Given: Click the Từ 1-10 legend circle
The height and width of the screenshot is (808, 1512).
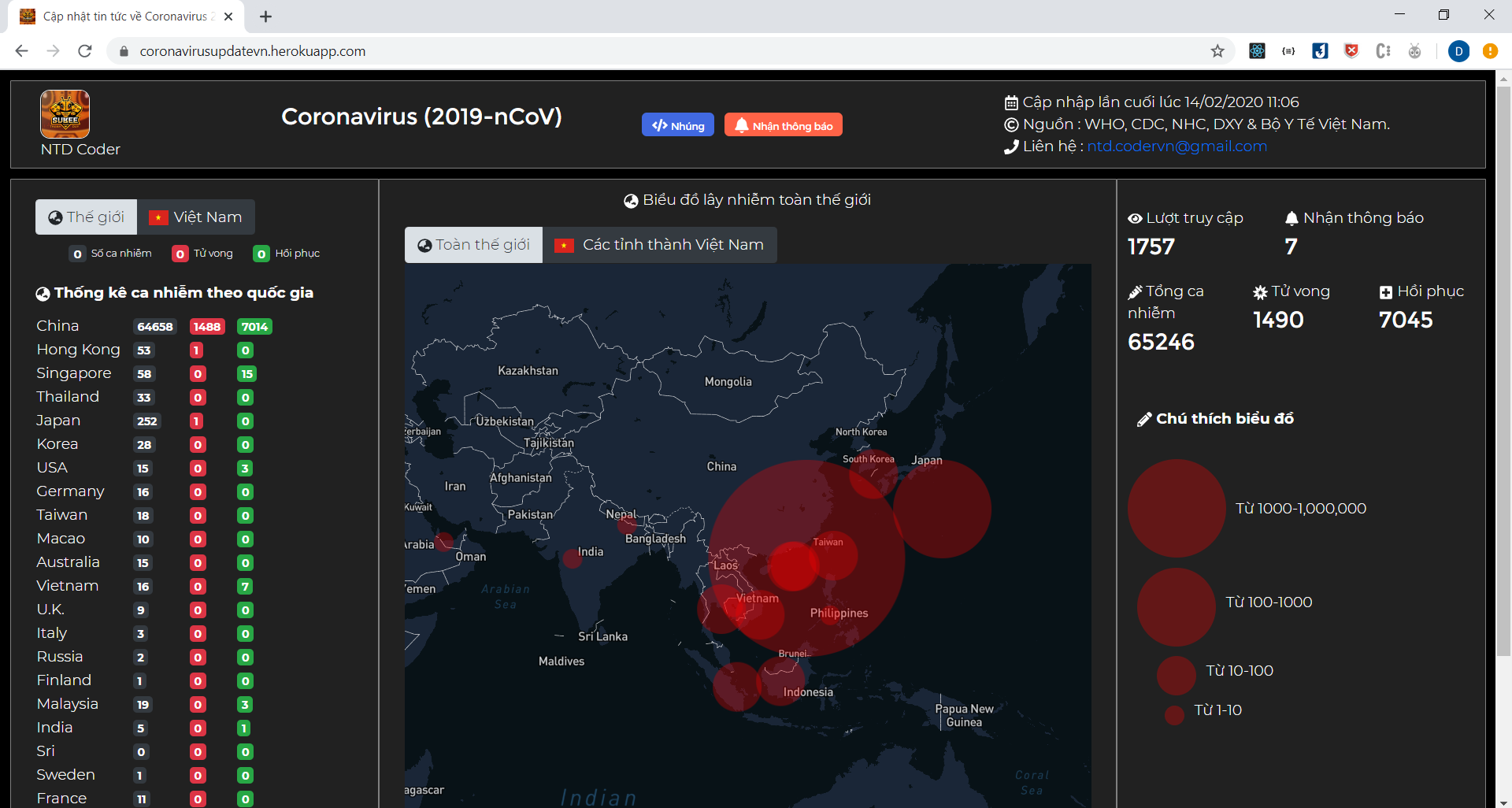Looking at the screenshot, I should pos(1174,715).
